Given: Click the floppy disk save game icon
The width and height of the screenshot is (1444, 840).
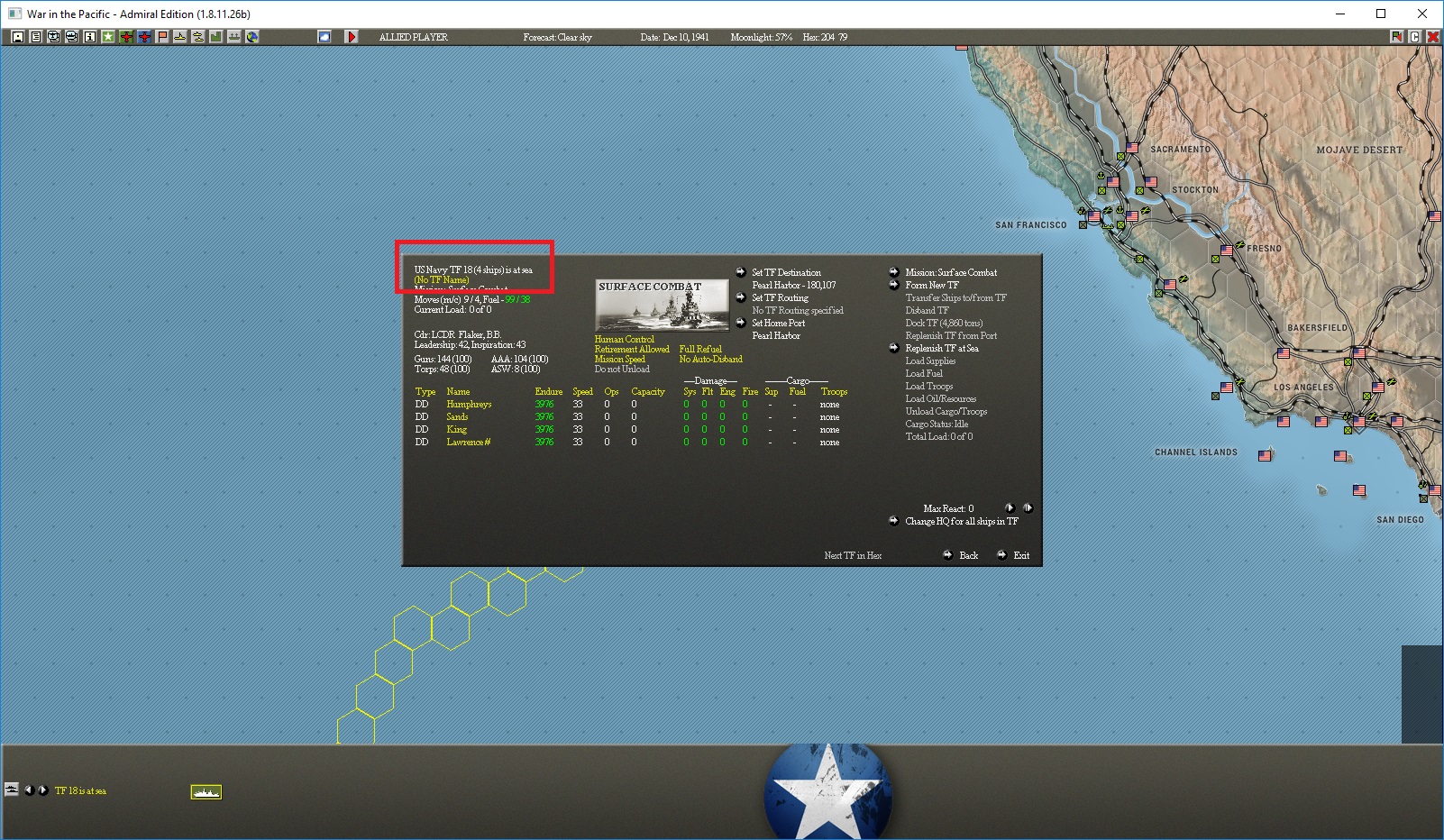Looking at the screenshot, I should point(18,37).
